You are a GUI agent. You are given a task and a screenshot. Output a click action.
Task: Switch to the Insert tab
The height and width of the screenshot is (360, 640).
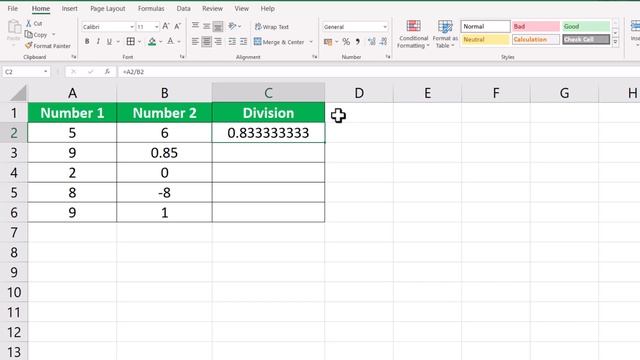(x=69, y=8)
